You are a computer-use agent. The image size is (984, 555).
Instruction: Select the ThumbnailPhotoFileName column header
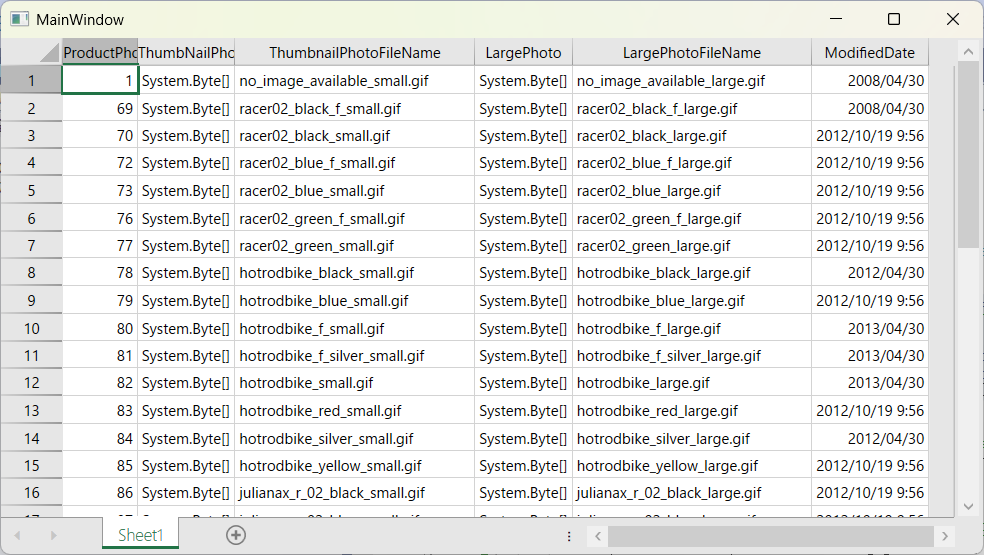pos(354,53)
